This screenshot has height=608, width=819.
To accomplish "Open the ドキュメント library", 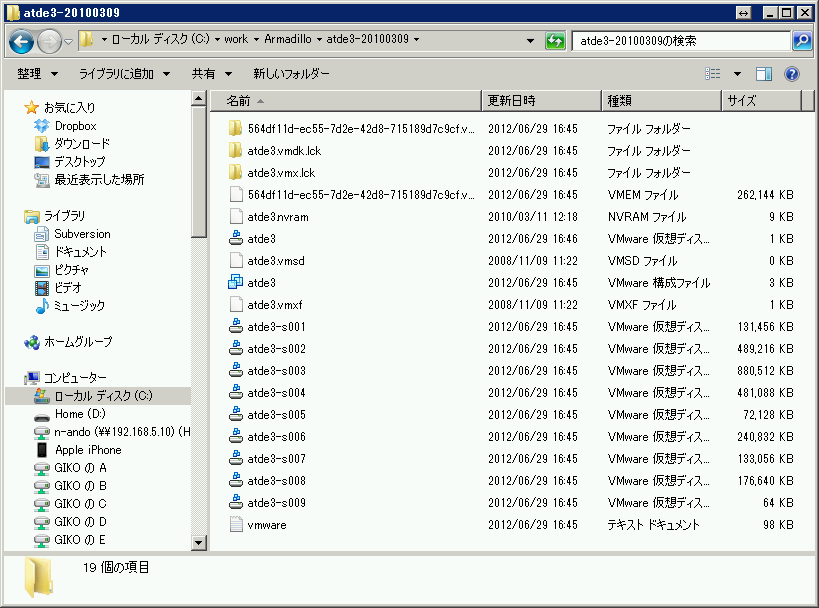I will (x=71, y=252).
